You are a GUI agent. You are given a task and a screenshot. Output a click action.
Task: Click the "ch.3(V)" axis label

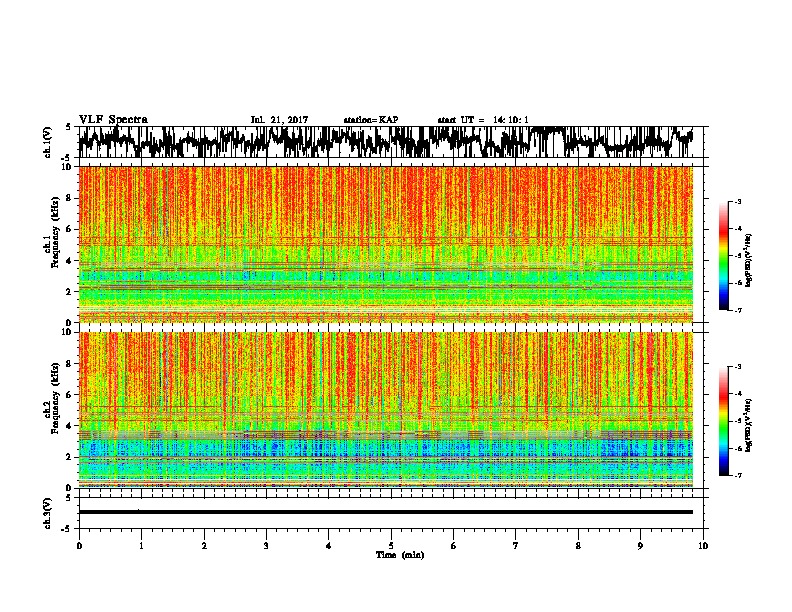(48, 513)
